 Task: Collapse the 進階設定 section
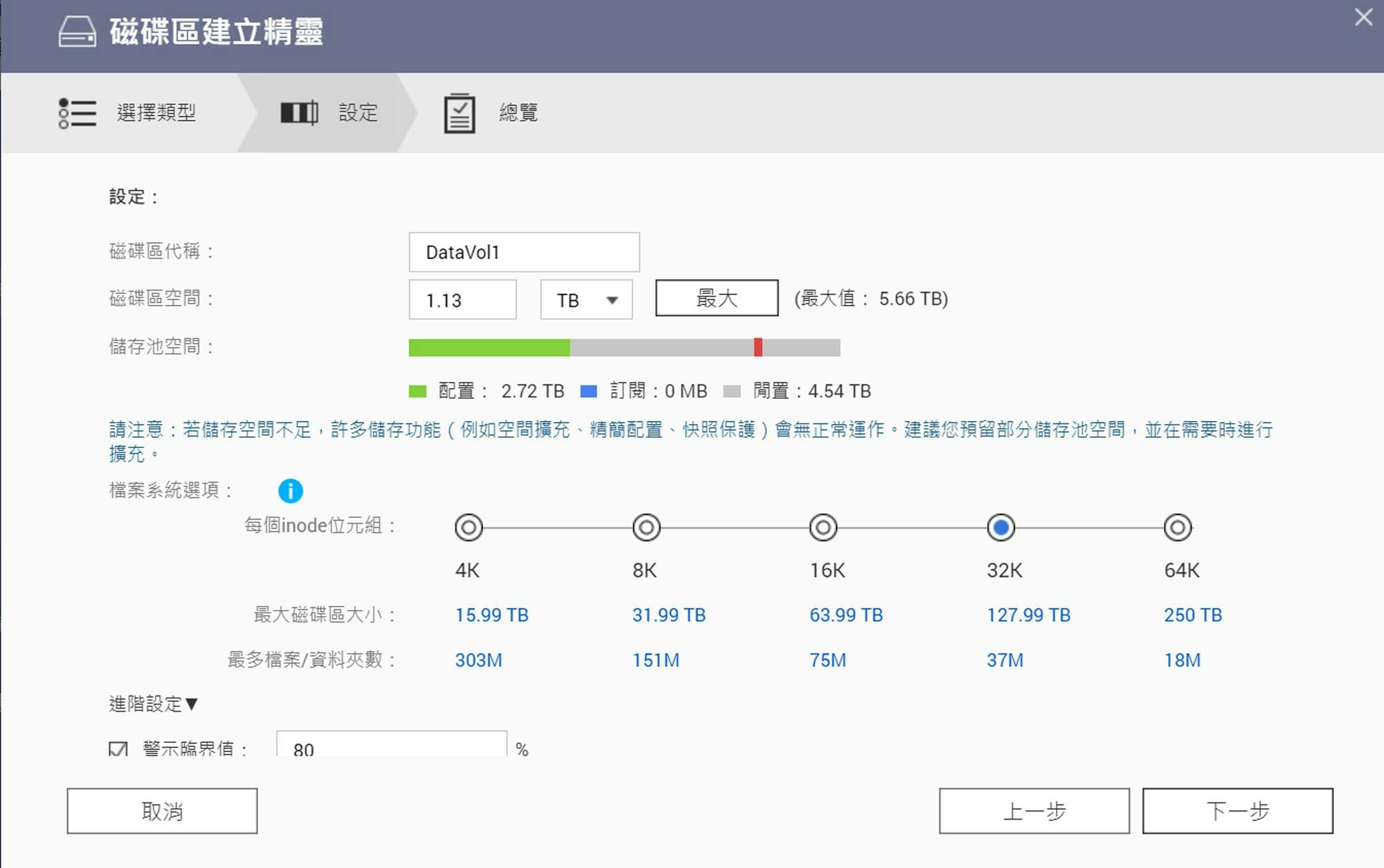(x=154, y=704)
